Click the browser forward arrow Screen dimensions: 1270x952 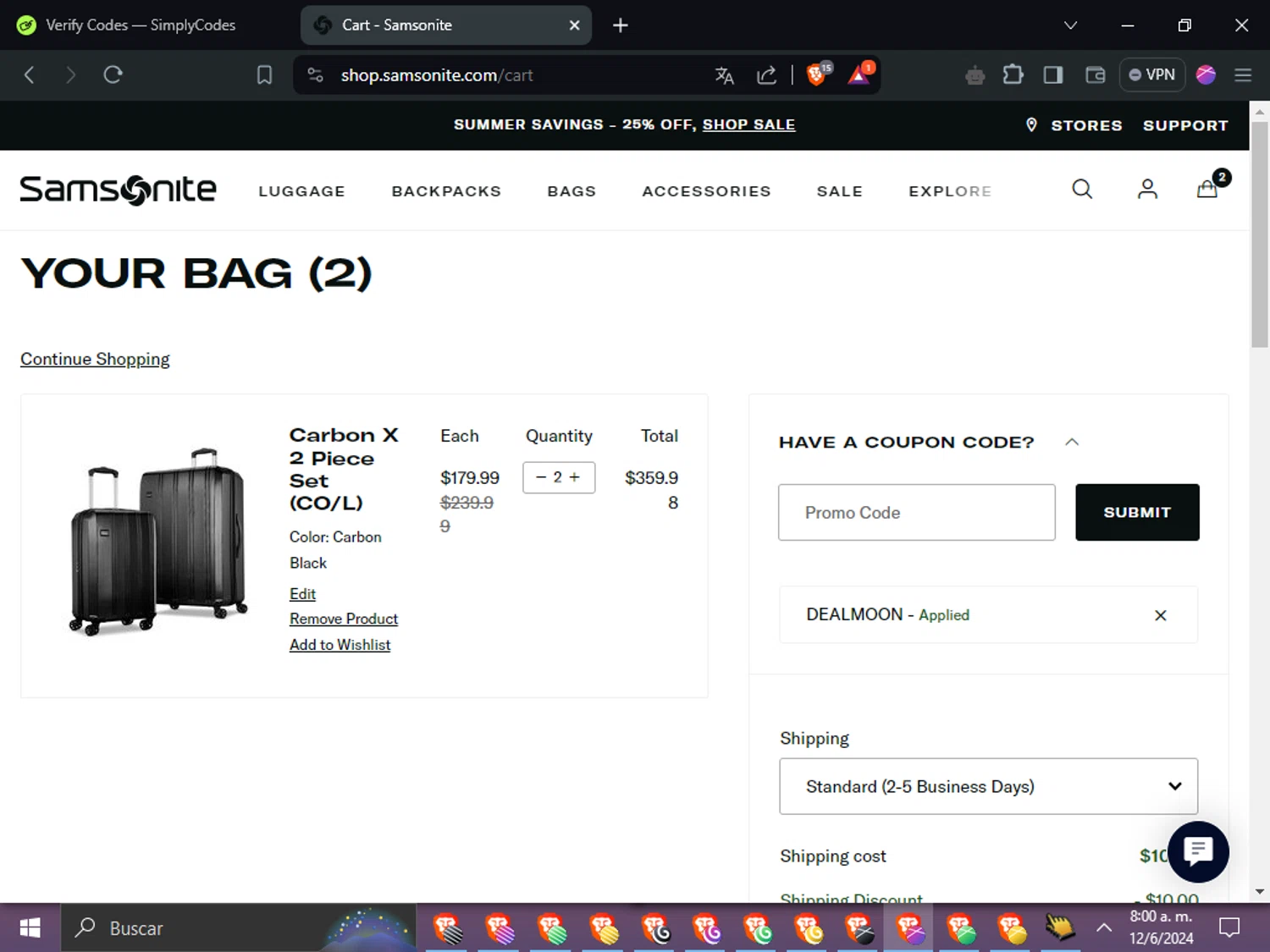tap(70, 74)
